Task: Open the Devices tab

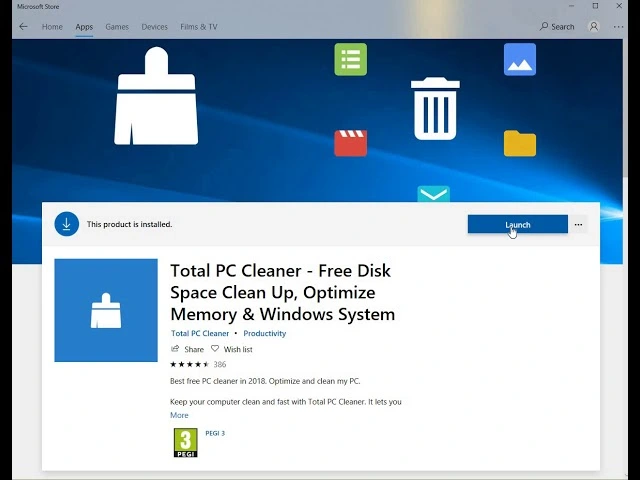Action: point(154,27)
